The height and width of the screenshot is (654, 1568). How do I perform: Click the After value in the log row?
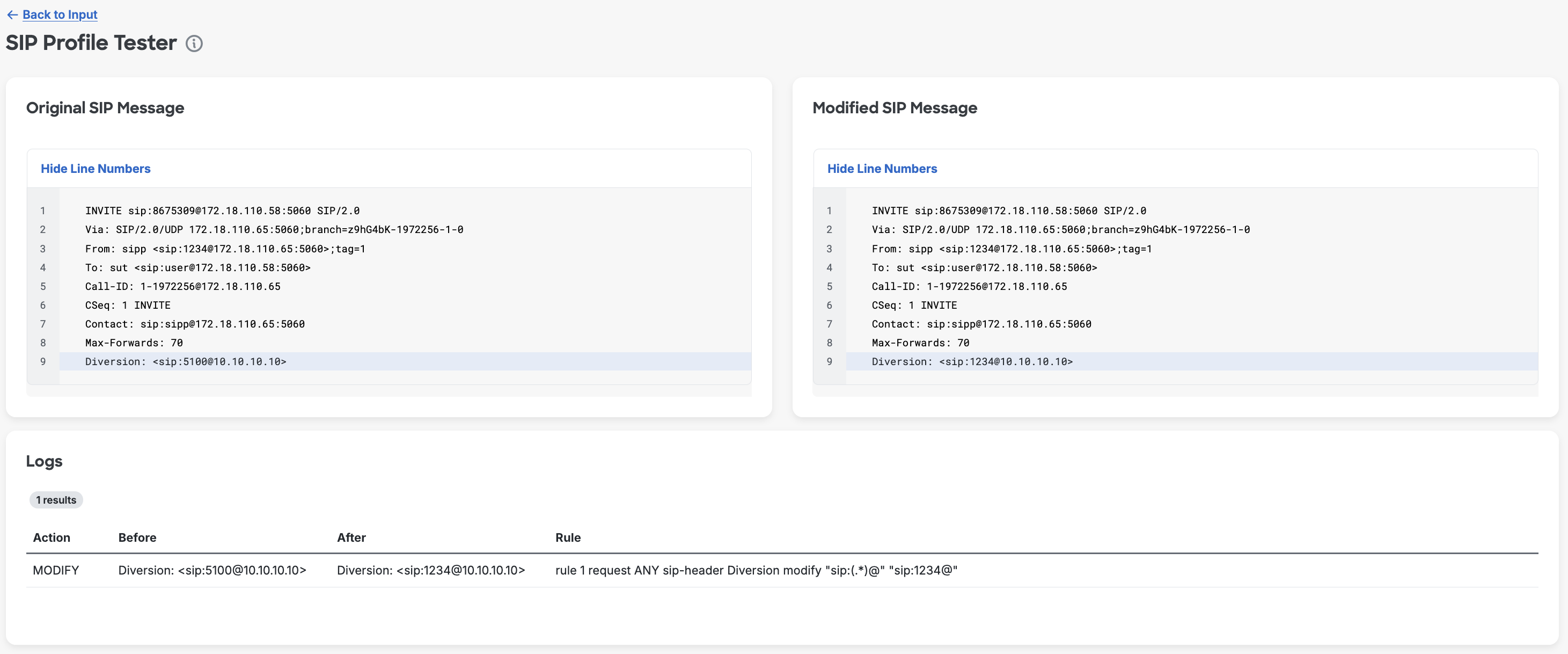pos(431,571)
